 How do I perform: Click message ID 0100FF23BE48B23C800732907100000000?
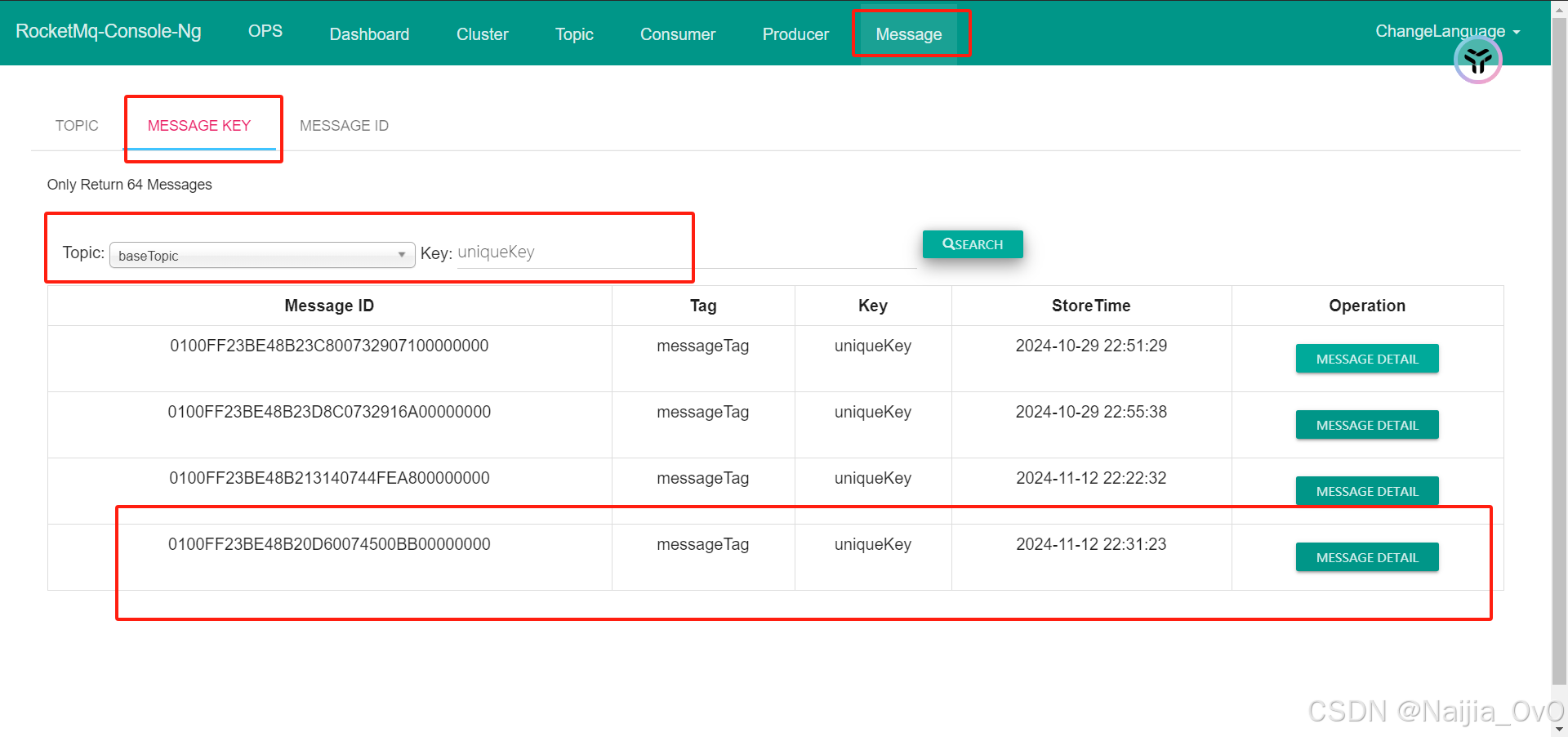click(x=329, y=346)
